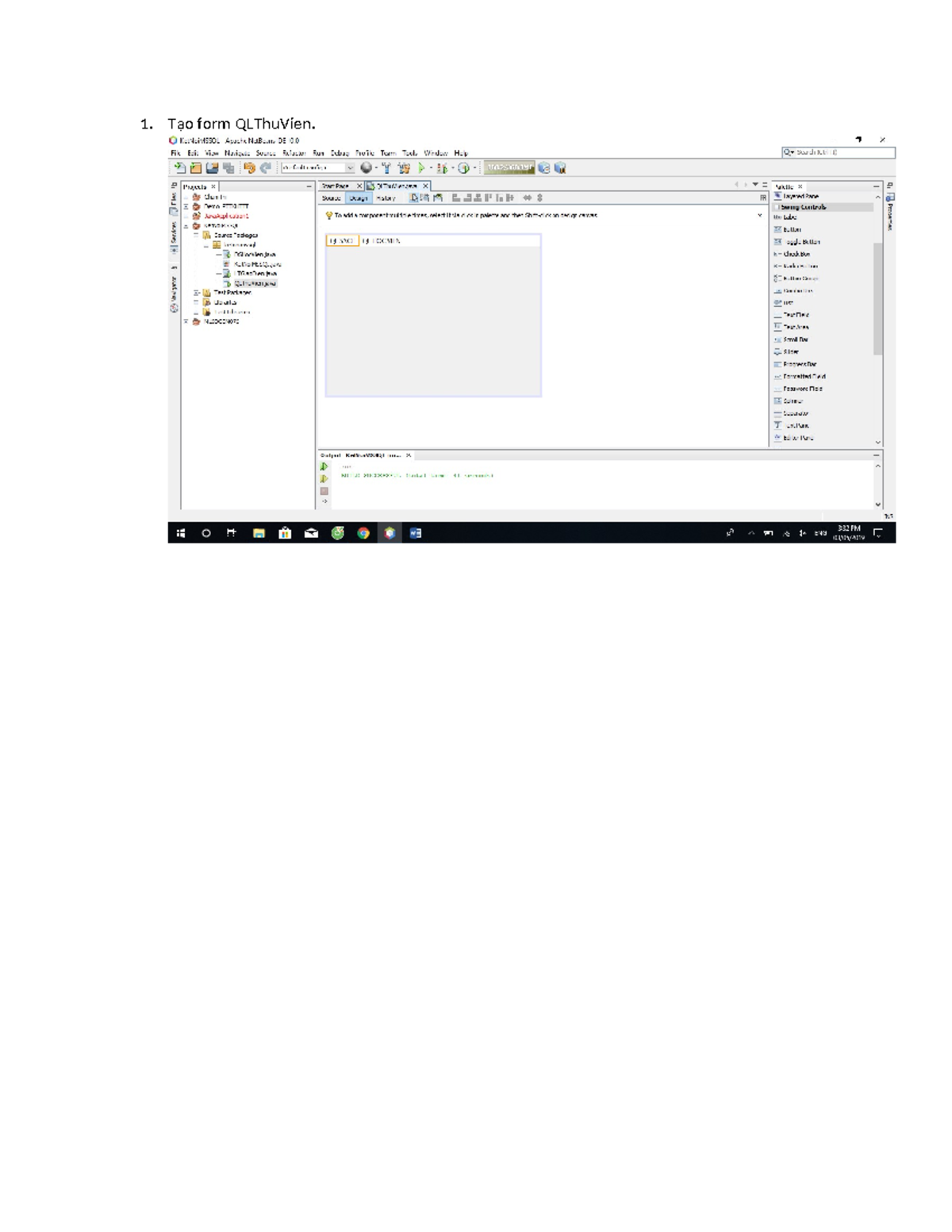
Task: Open Google Chrome from the taskbar
Action: tap(363, 533)
